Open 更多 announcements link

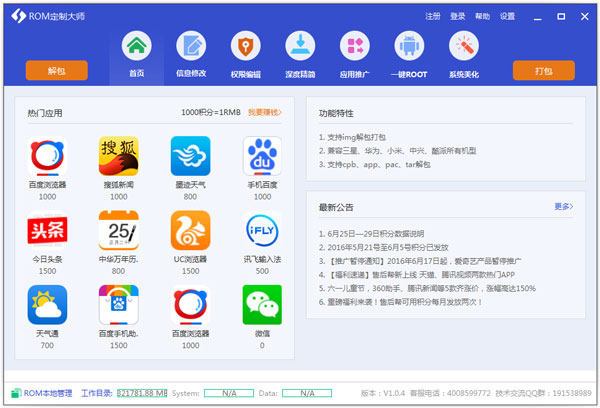tap(564, 206)
